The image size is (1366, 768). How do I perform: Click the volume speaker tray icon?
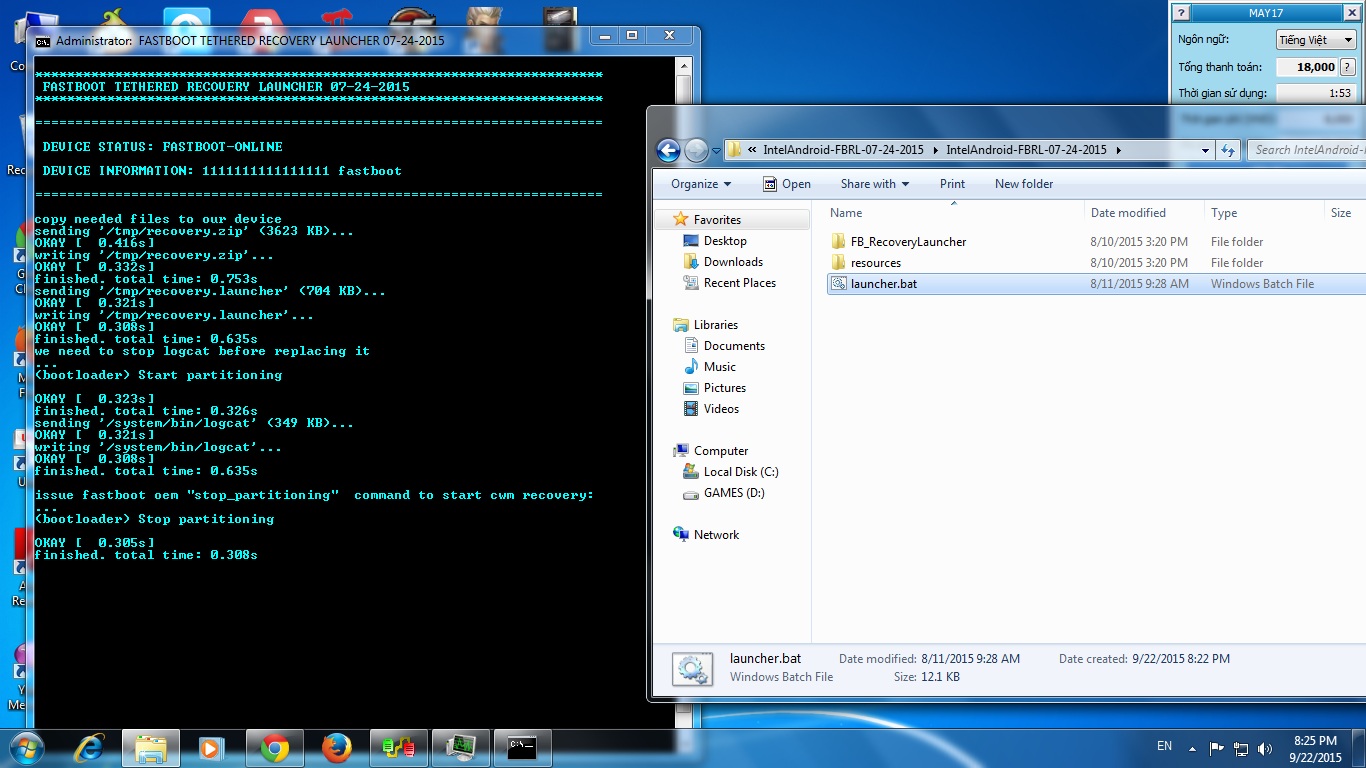pos(1265,748)
